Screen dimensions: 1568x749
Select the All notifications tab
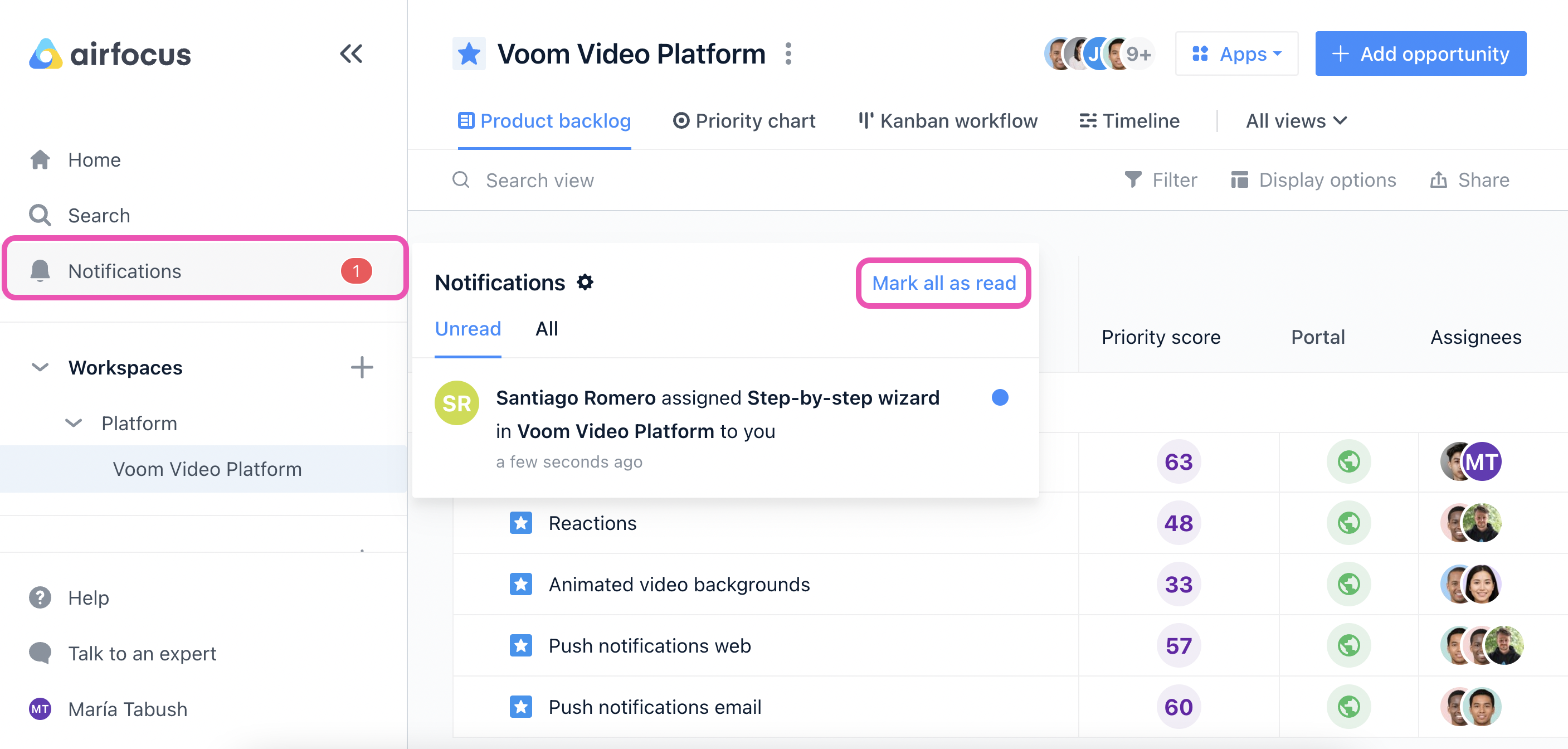click(547, 329)
